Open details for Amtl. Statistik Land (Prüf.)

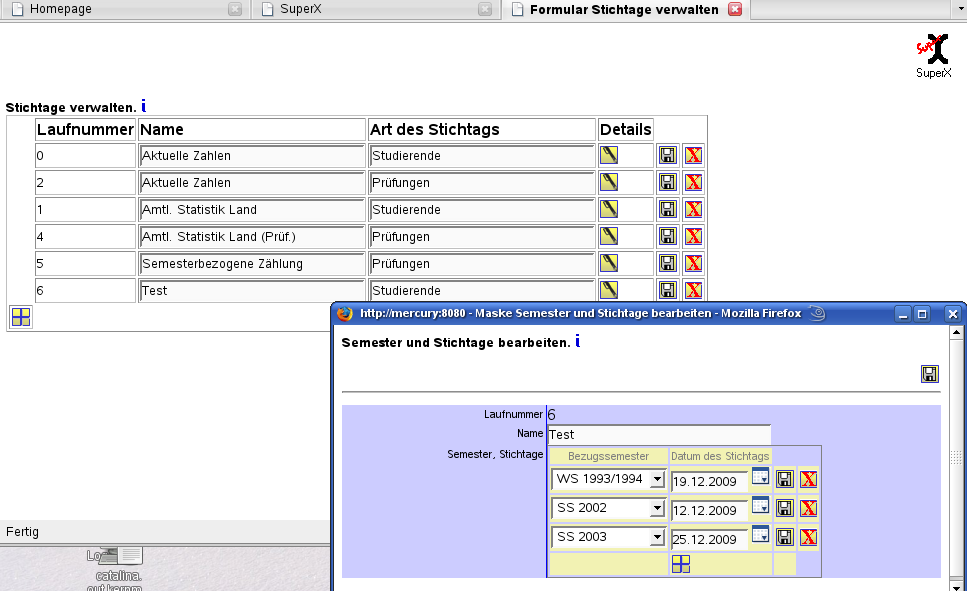point(609,236)
